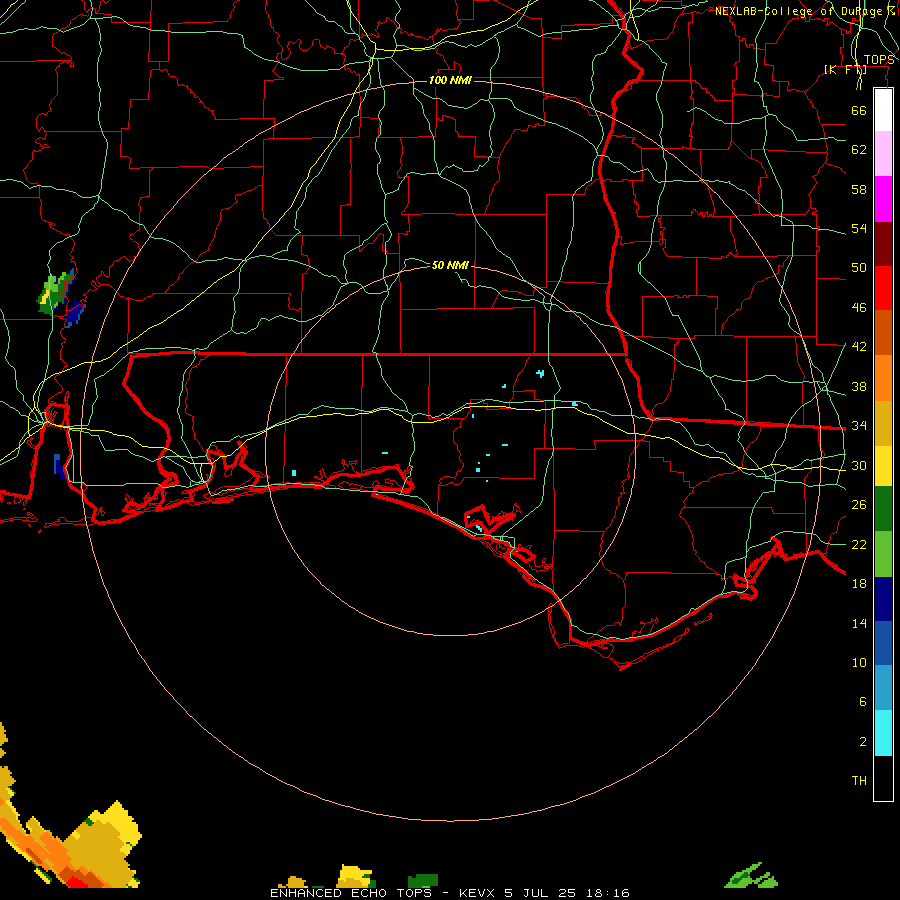900x900 pixels.
Task: Click the "6" legend value
Action: pos(863,702)
